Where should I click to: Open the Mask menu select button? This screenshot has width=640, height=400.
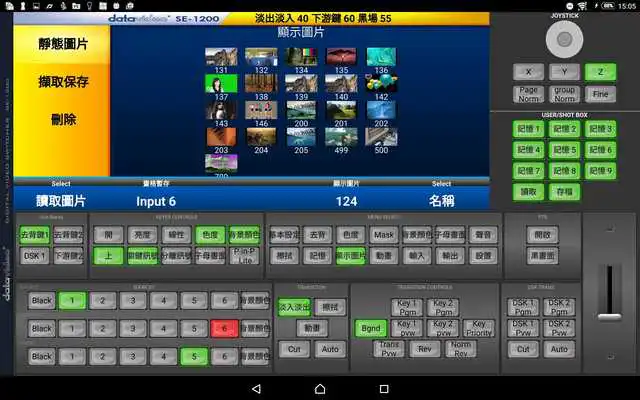pyautogui.click(x=384, y=235)
